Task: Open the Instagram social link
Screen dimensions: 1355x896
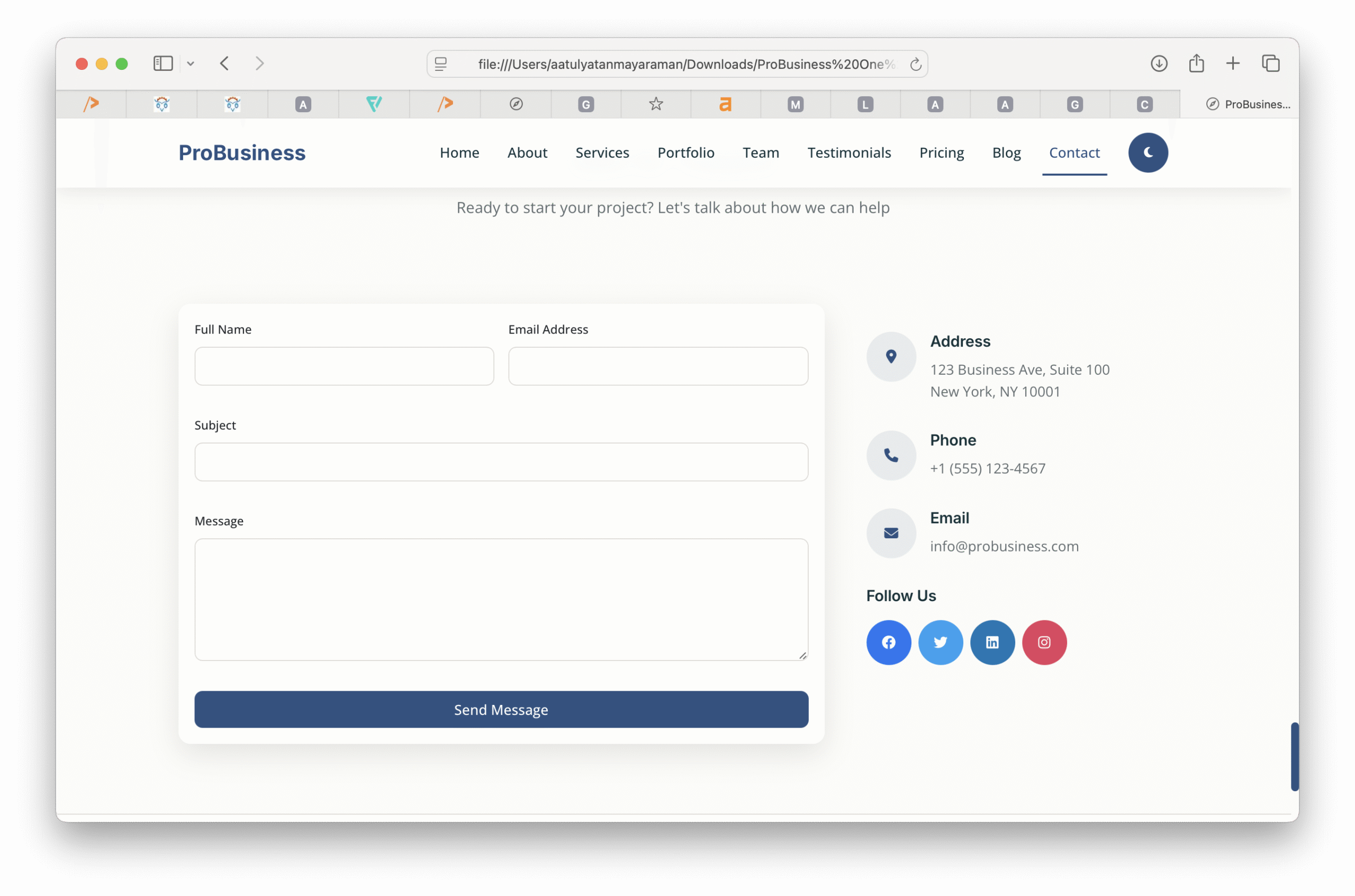Action: [1044, 642]
